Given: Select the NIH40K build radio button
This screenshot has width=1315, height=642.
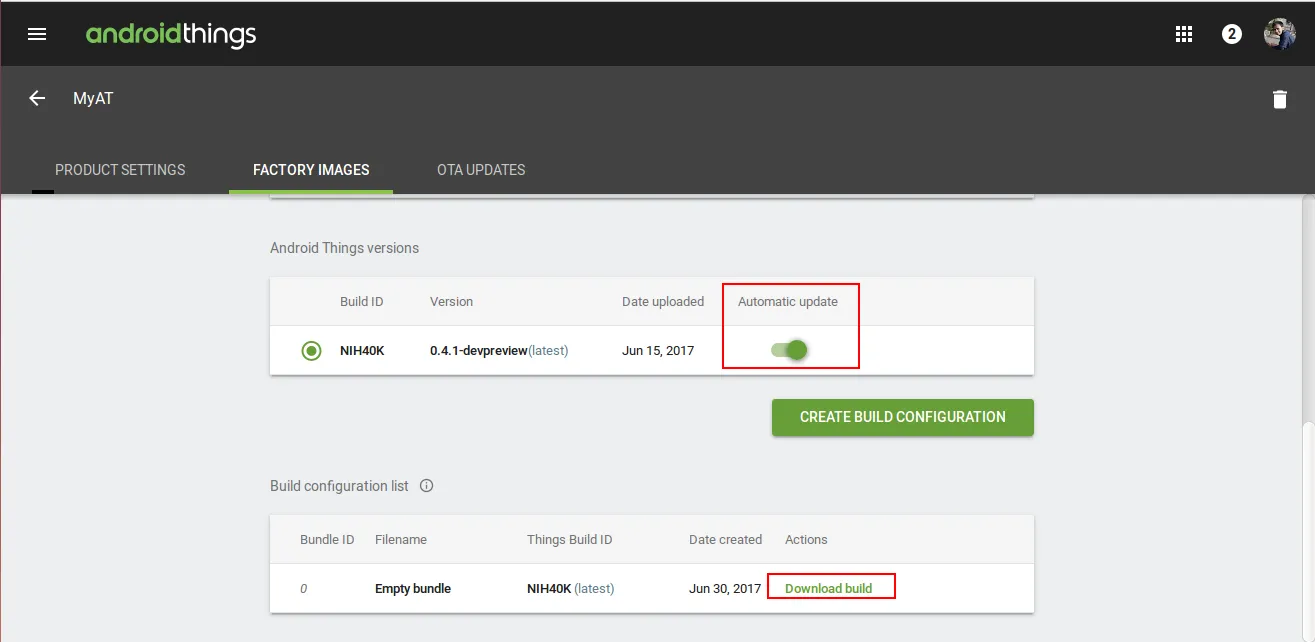Looking at the screenshot, I should [x=311, y=351].
